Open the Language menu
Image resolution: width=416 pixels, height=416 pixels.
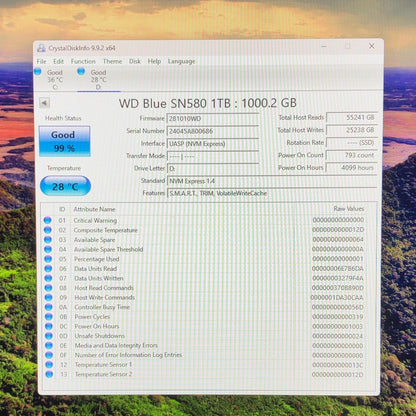181,61
